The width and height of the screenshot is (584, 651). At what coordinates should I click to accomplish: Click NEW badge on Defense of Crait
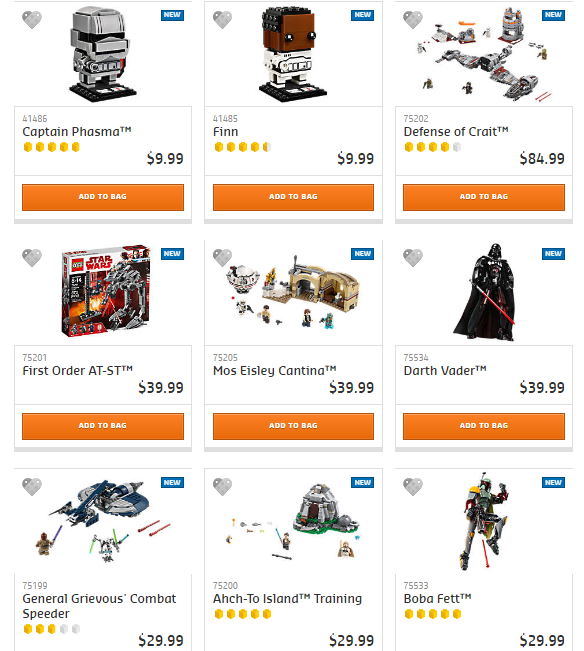click(553, 15)
